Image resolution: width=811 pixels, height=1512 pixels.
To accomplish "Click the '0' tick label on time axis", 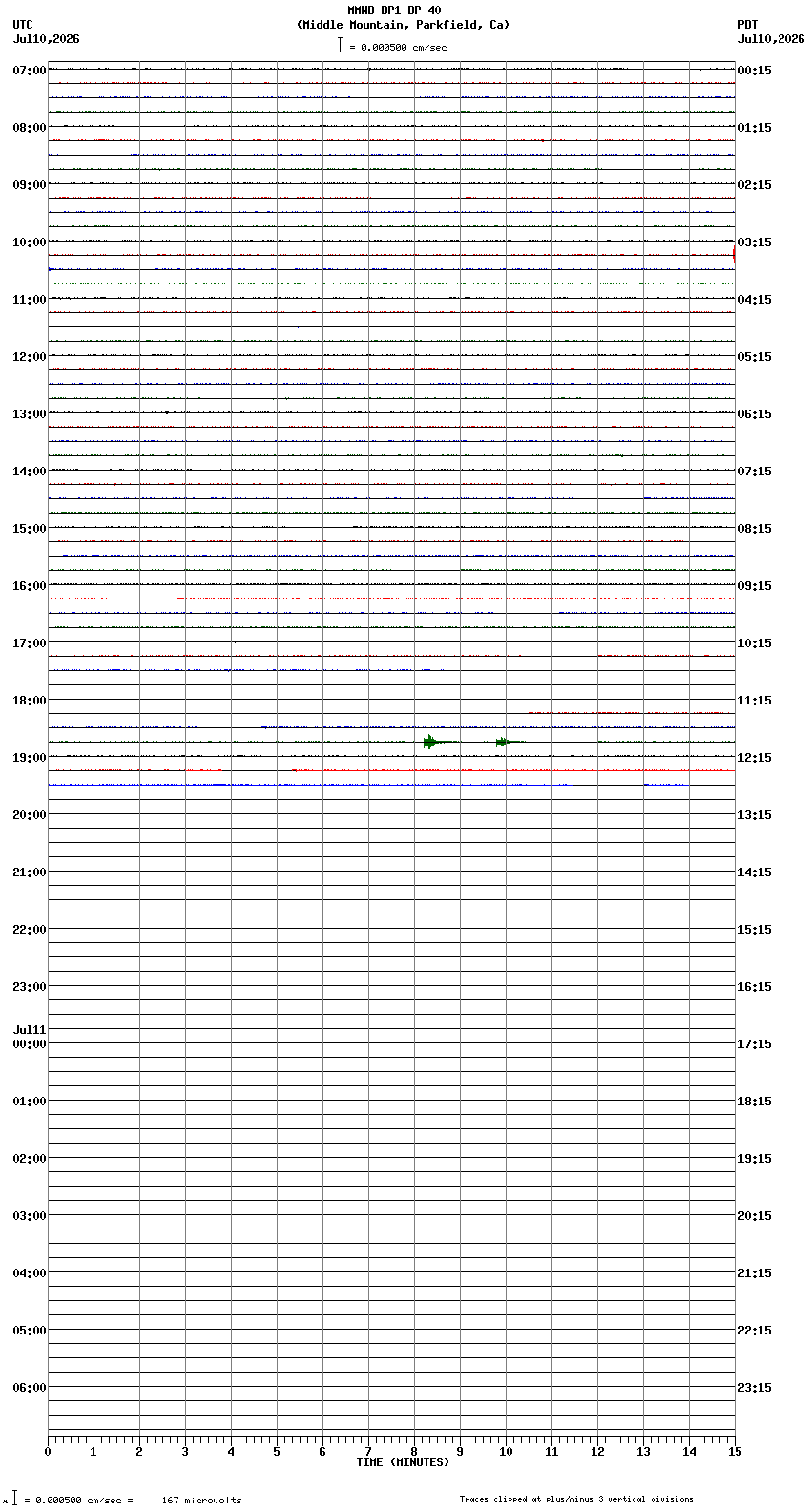I will [48, 1452].
